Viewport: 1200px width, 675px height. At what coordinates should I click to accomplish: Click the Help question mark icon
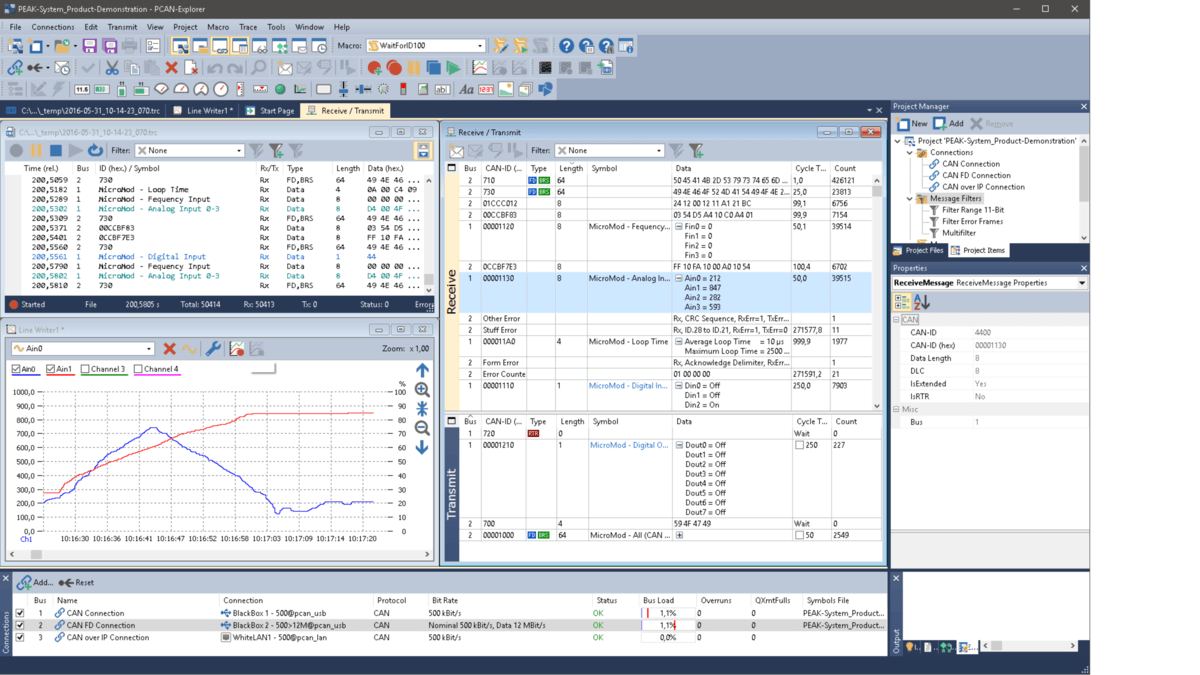pos(566,46)
